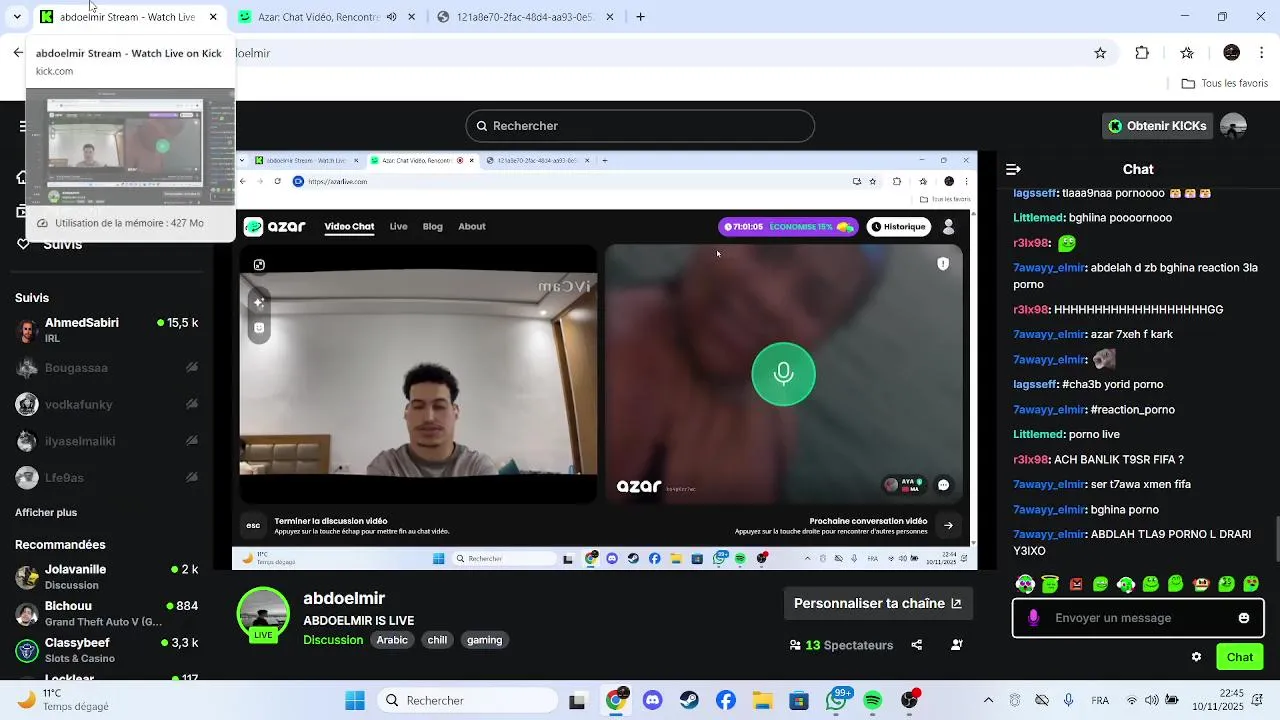This screenshot has width=1280, height=720.
Task: Go back using the browser back arrow
Action: [18, 53]
